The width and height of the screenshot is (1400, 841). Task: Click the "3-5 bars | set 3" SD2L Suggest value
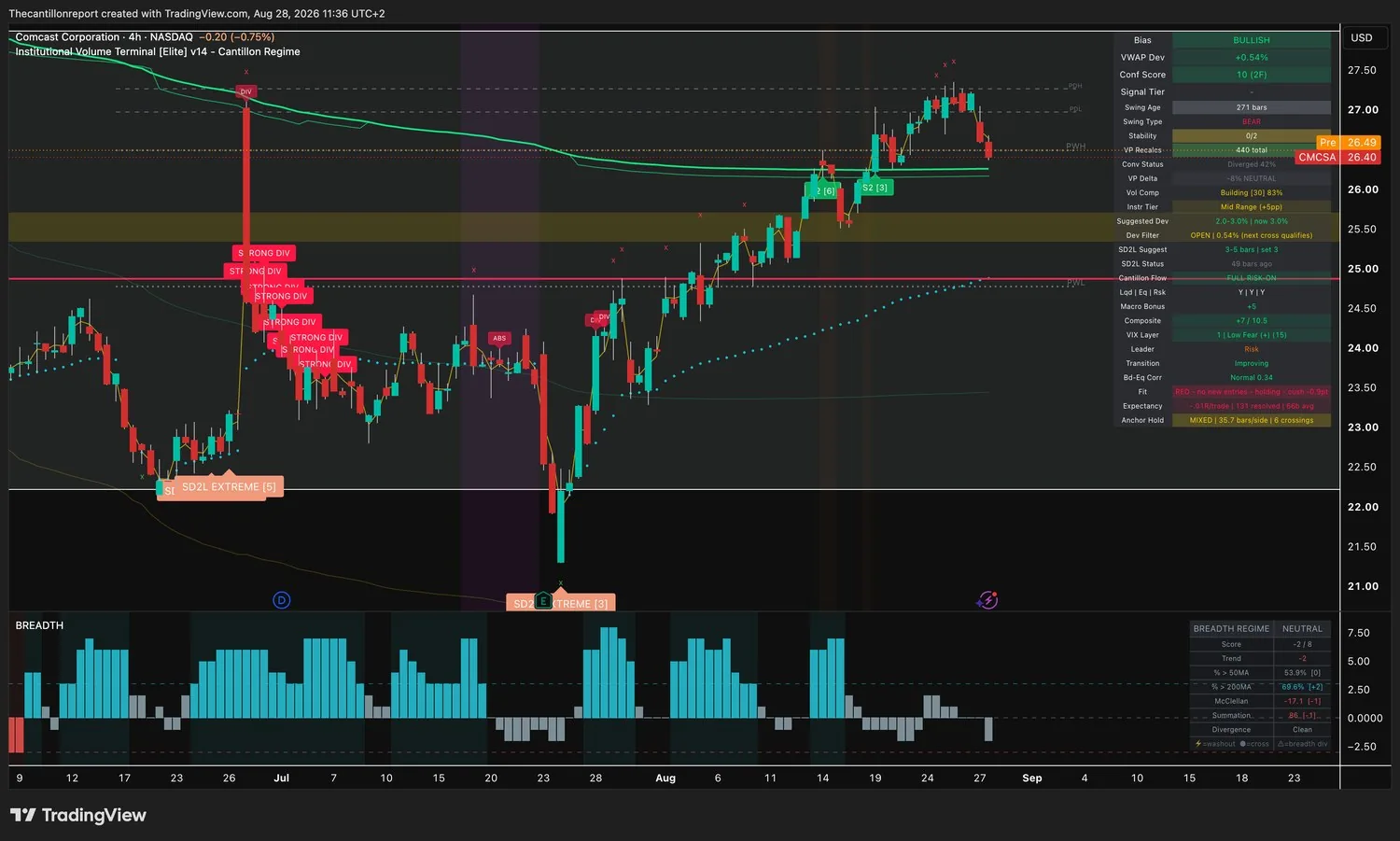pyautogui.click(x=1252, y=249)
